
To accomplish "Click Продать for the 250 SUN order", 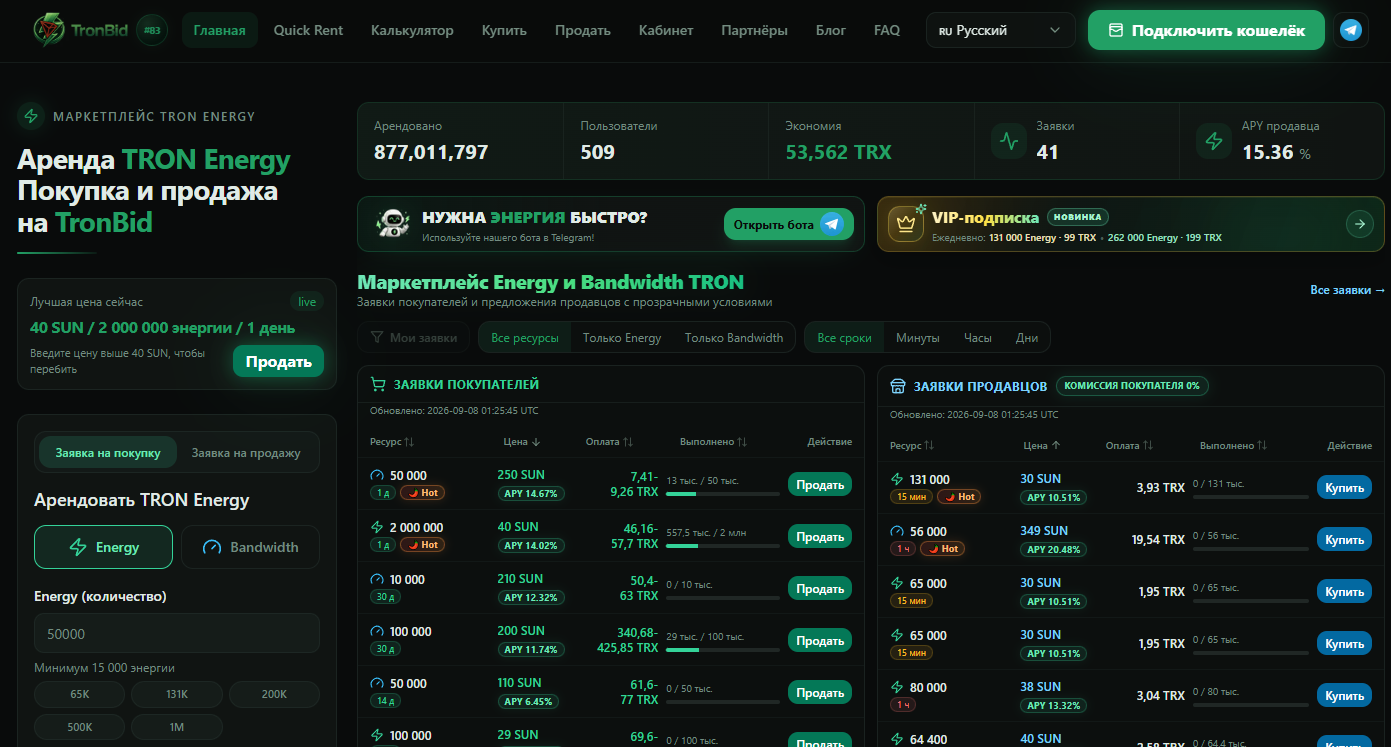I will tap(820, 484).
